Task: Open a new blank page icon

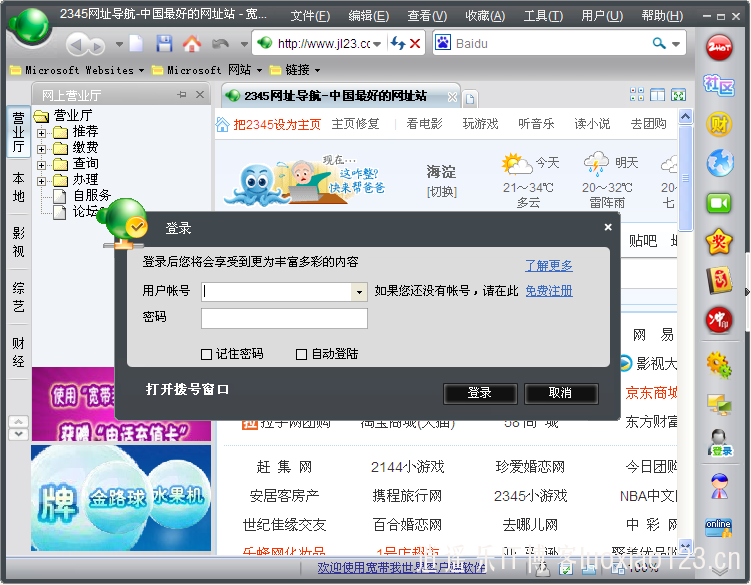Action: (136, 44)
